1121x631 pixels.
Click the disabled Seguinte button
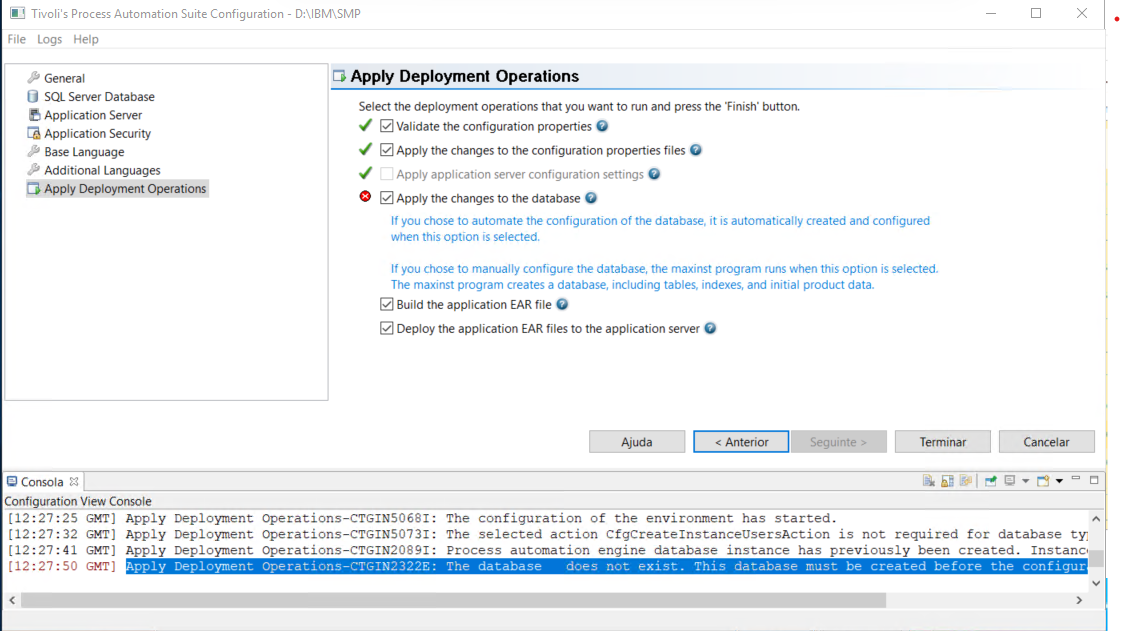click(839, 442)
